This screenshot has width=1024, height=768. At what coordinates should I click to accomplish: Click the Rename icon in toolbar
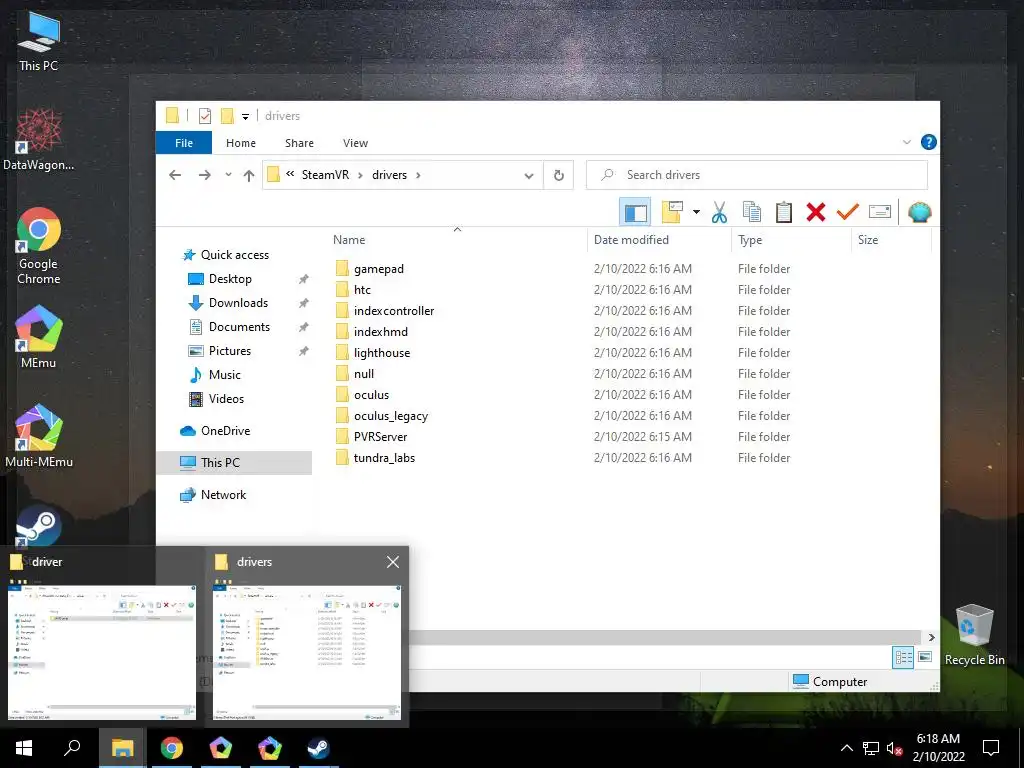coord(880,212)
